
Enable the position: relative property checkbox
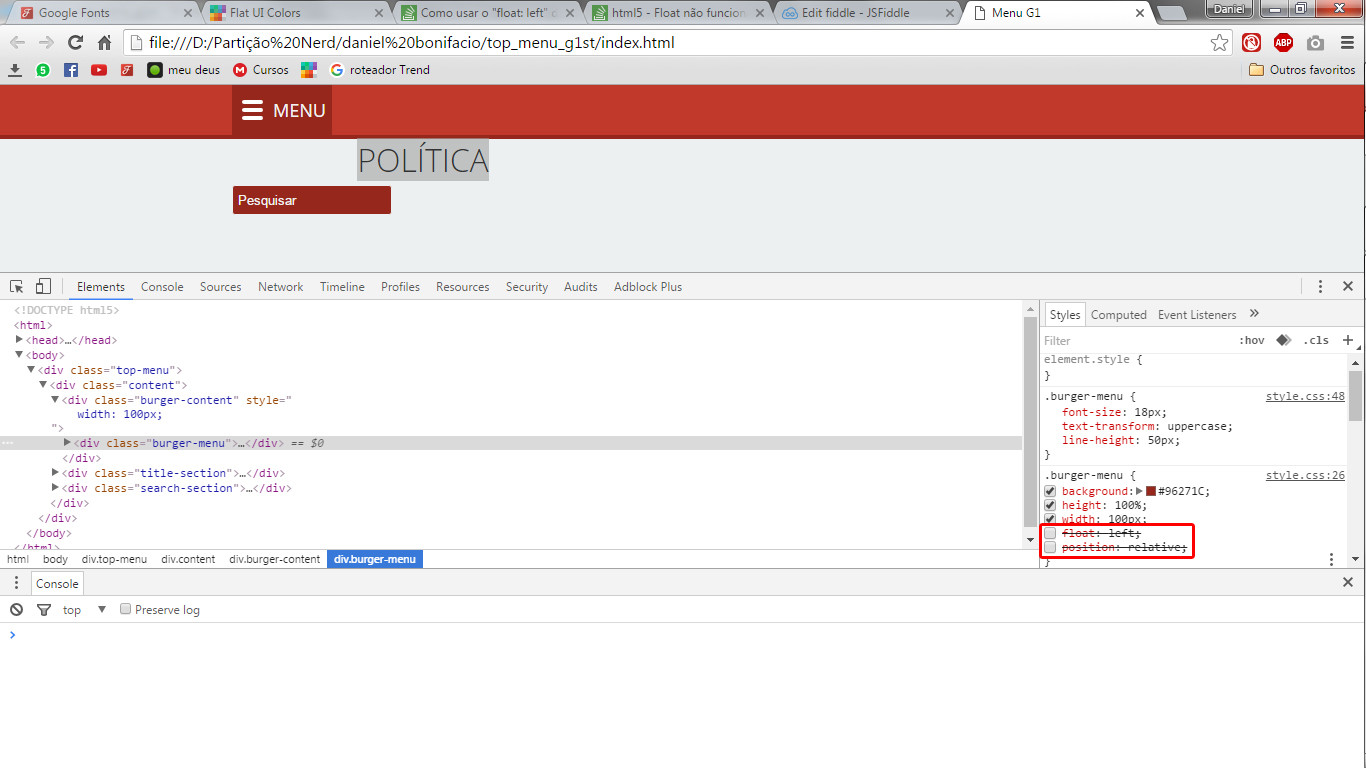click(1050, 547)
